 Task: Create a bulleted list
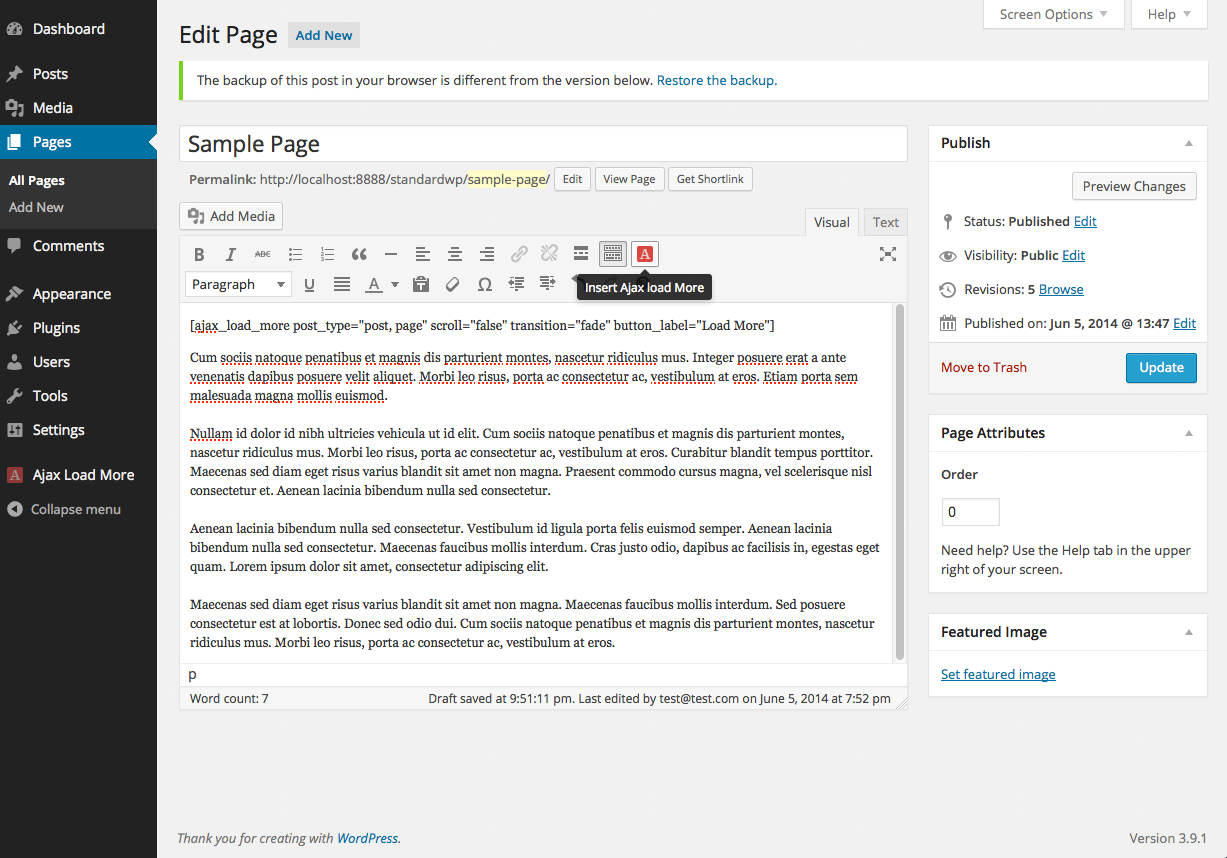pos(295,254)
